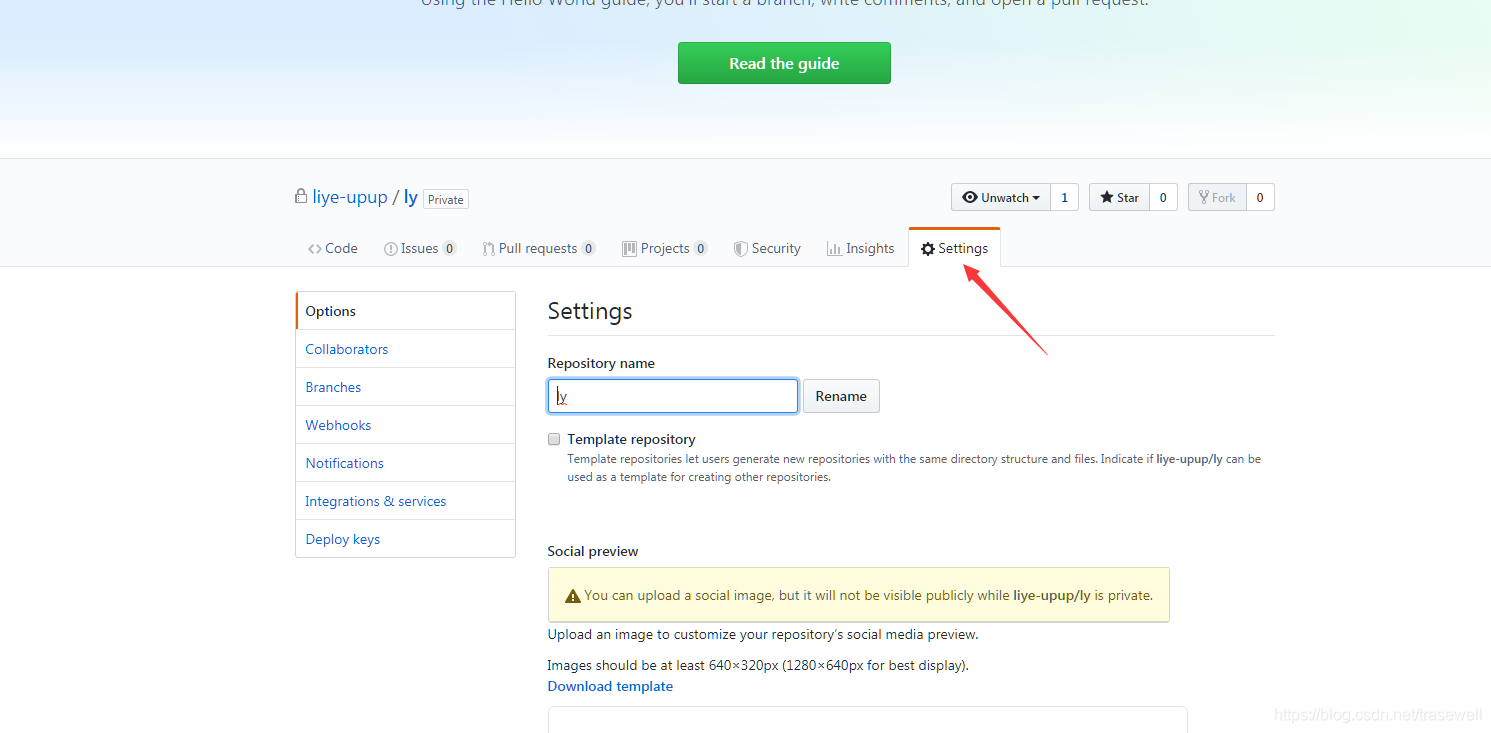This screenshot has height=733, width=1491.
Task: Click the Repository name input field
Action: 673,396
